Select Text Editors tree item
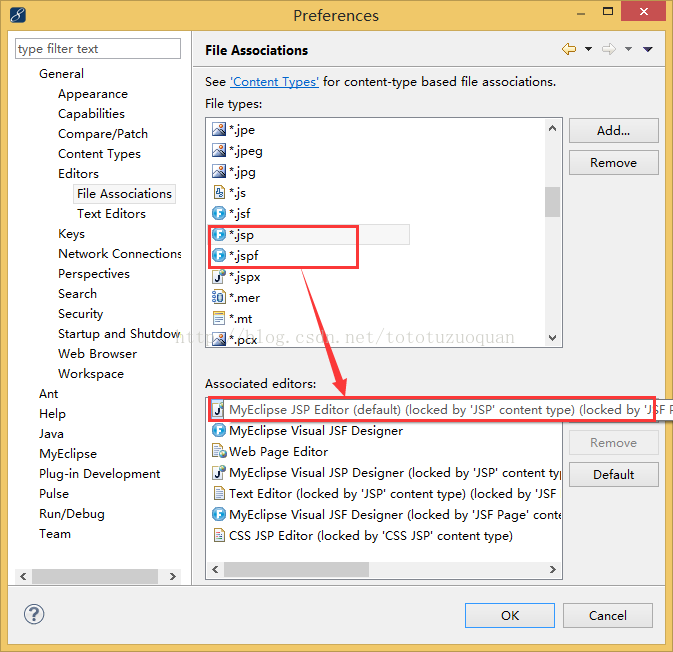The height and width of the screenshot is (652, 673). 111,213
